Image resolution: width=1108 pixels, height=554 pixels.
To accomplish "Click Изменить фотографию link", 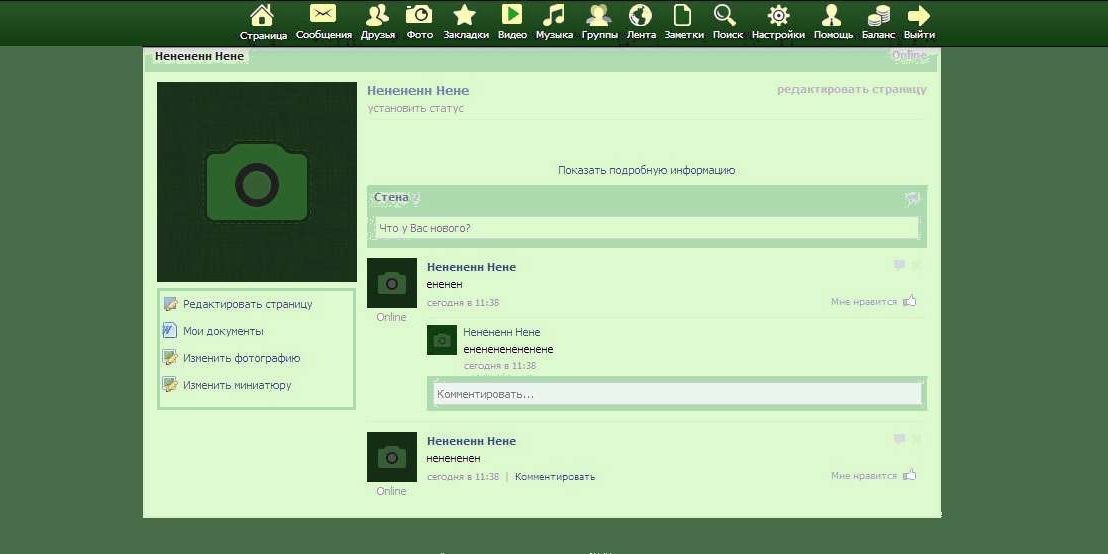I will tap(241, 358).
